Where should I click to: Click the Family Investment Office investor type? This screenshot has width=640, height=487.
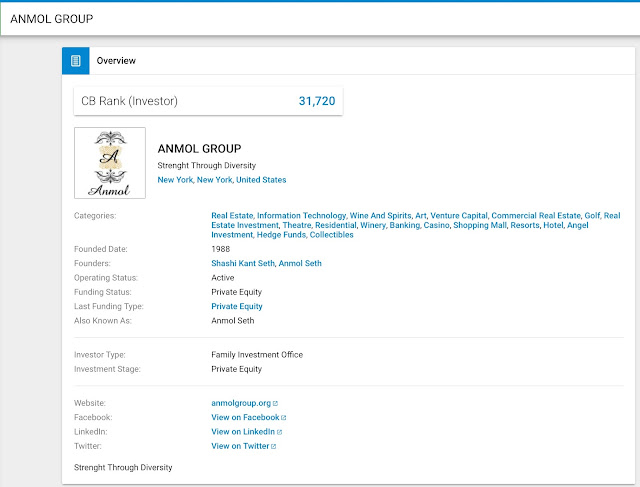click(x=257, y=355)
